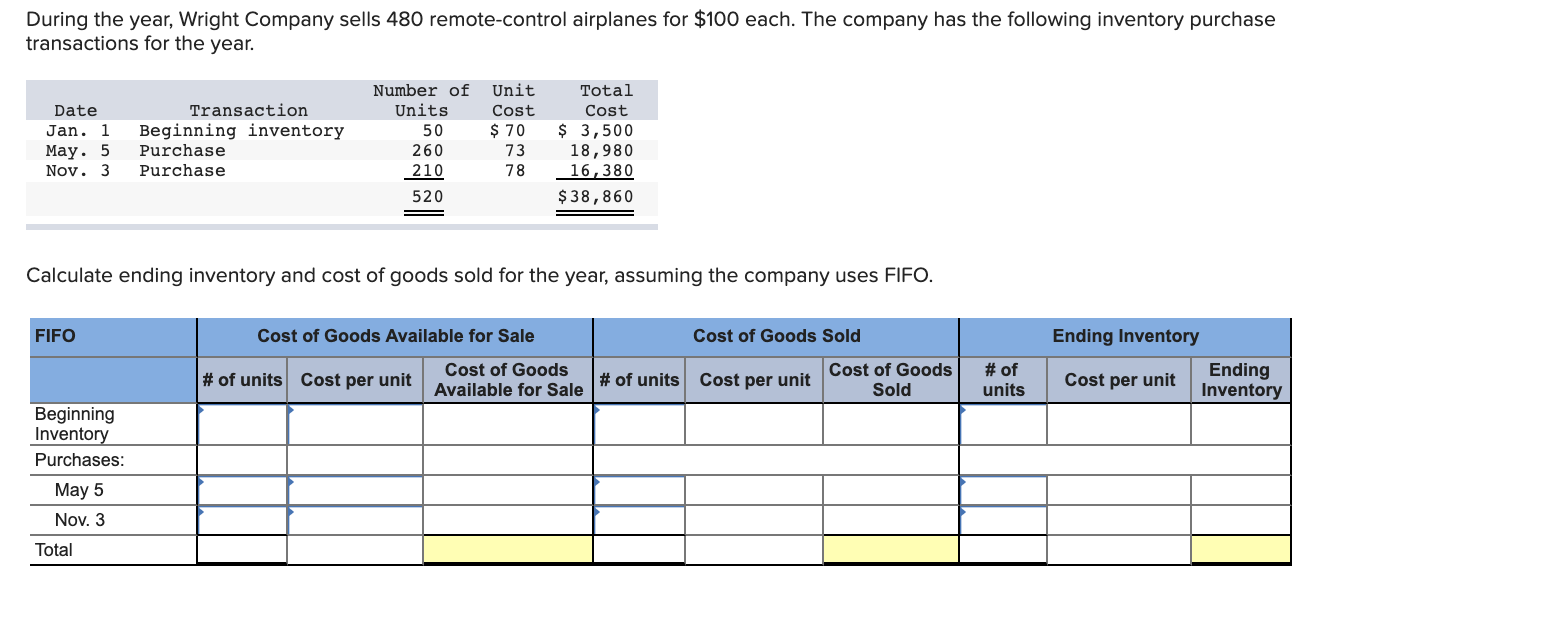Select yellow Total Cost of Goods Sold cell

click(x=890, y=549)
